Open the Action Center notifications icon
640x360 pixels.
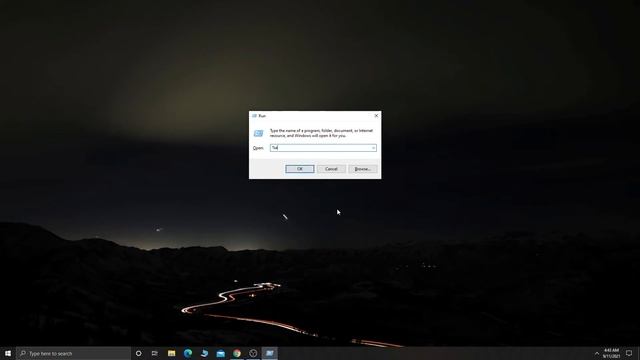tap(629, 353)
